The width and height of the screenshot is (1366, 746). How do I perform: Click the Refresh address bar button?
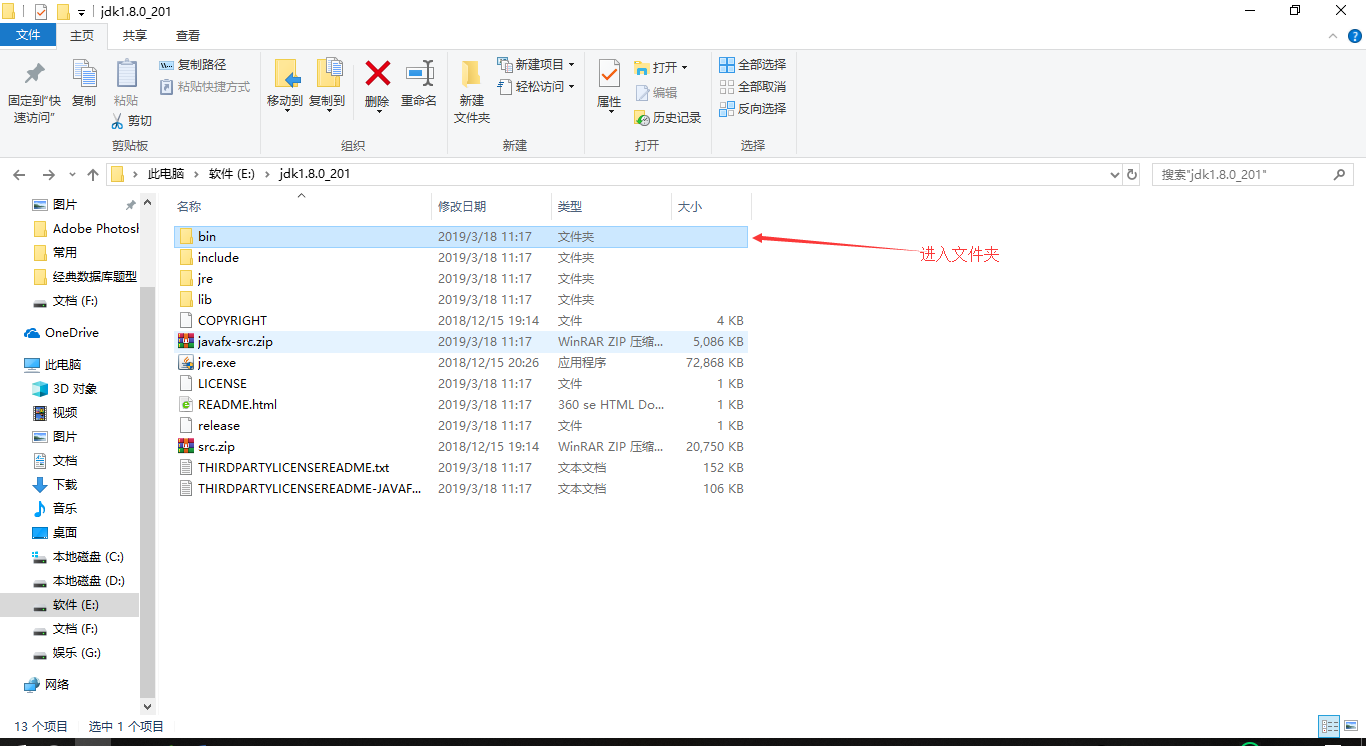[1132, 174]
